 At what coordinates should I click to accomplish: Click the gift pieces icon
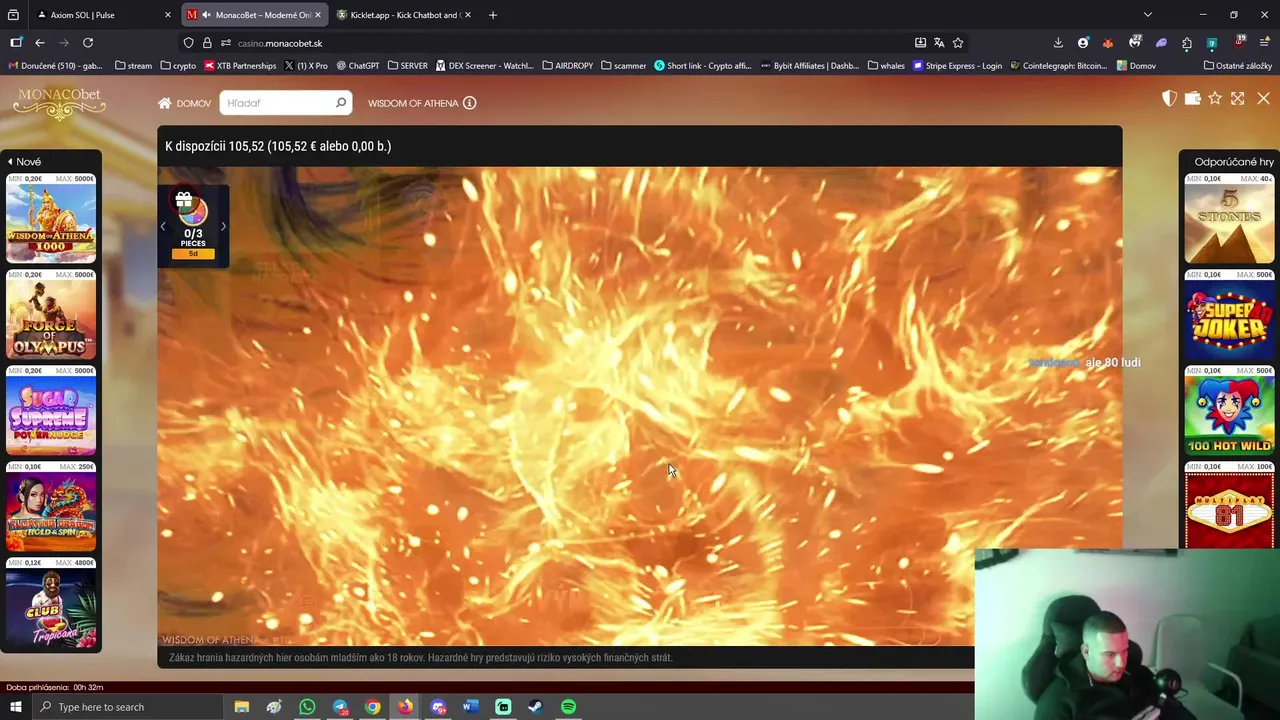point(184,200)
